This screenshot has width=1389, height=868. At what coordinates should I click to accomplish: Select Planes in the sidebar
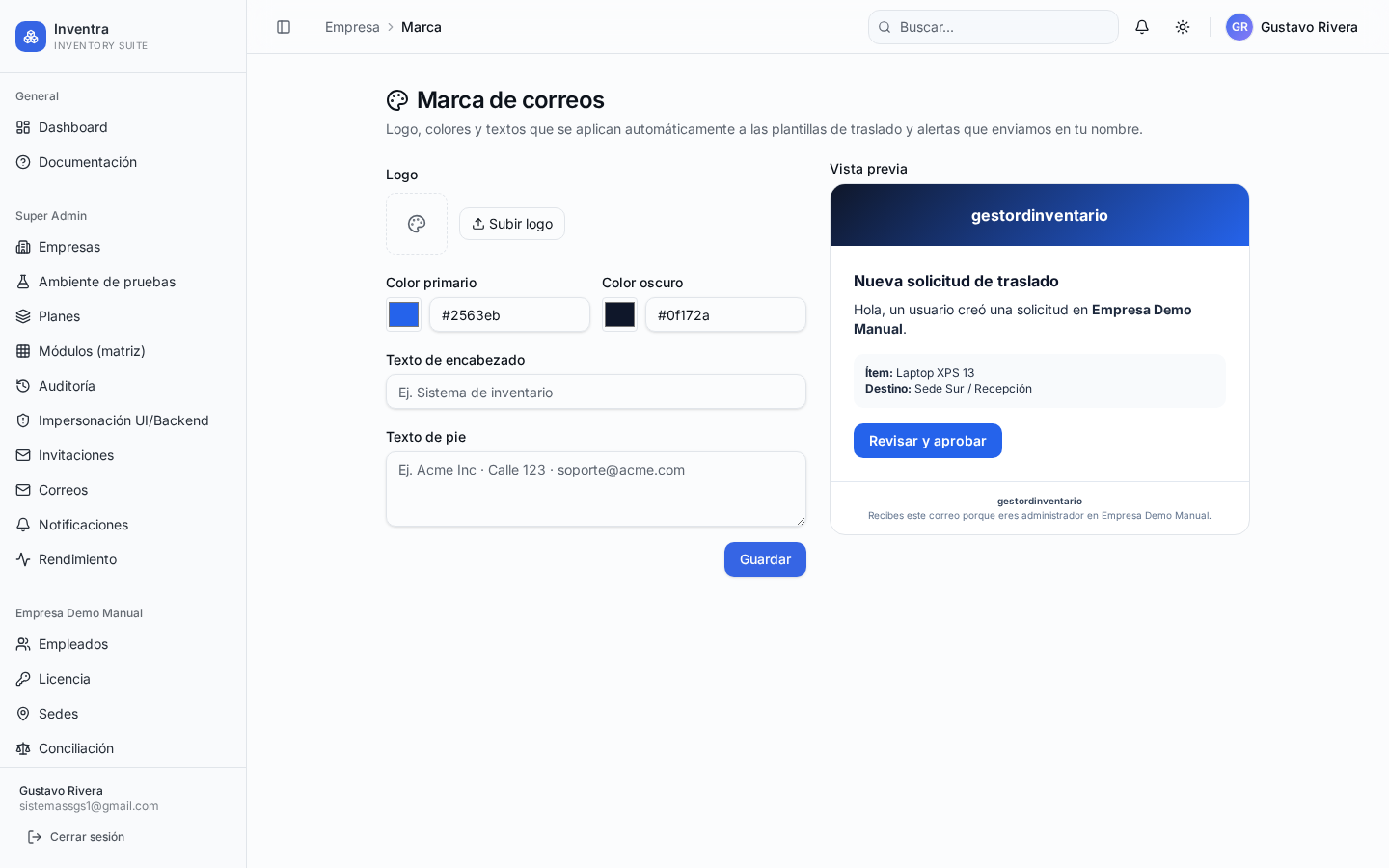coord(123,316)
